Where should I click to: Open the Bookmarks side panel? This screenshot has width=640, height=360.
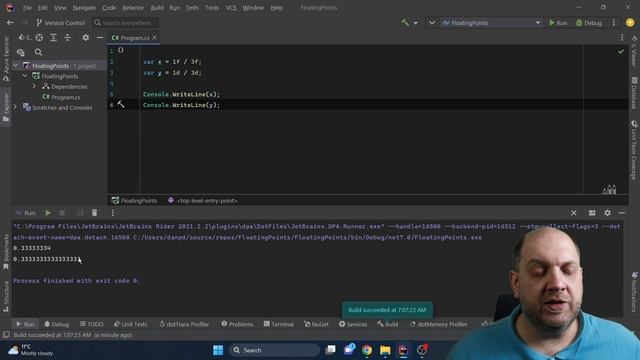point(6,251)
